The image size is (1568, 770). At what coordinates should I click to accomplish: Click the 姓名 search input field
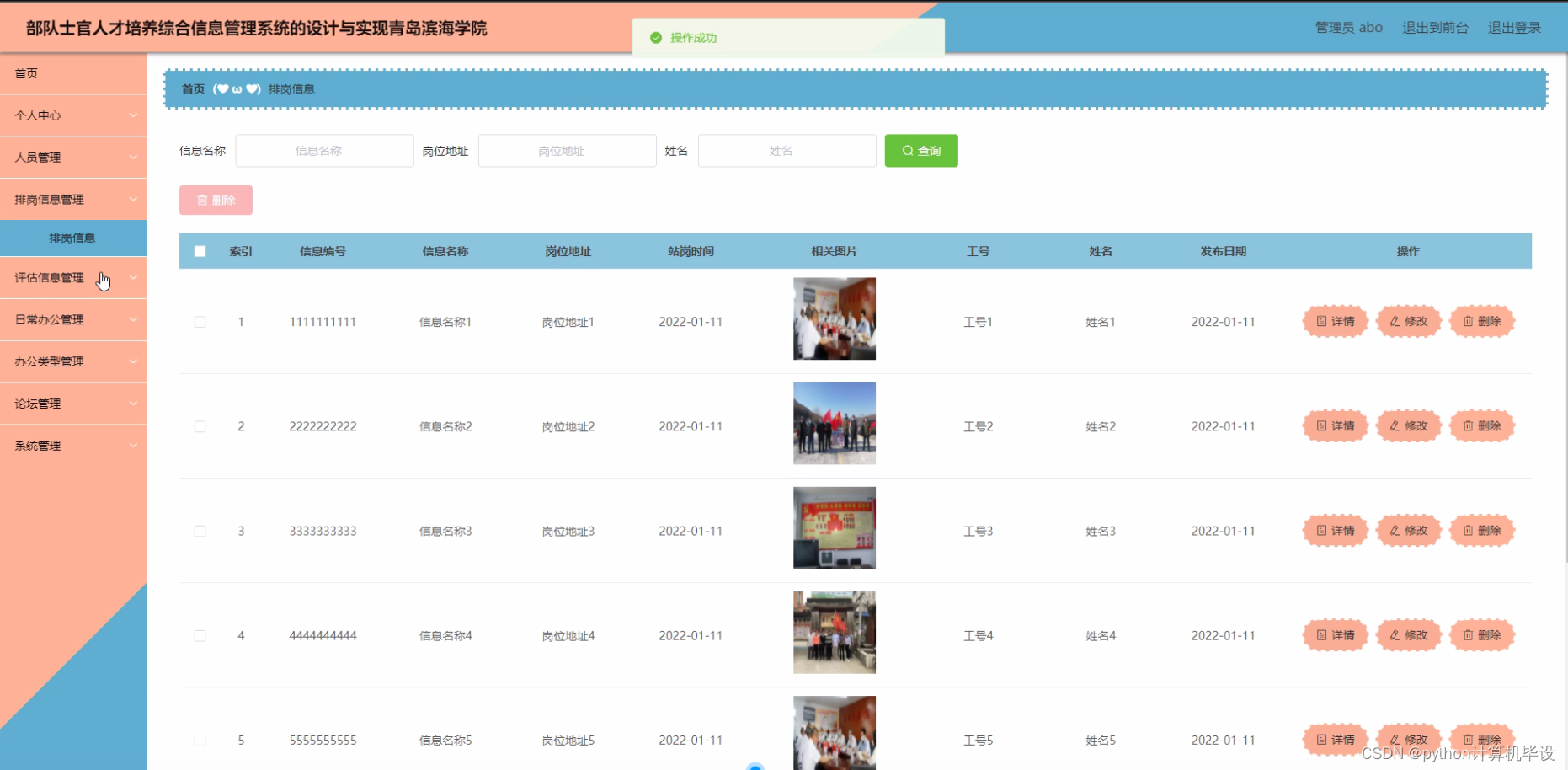point(786,151)
